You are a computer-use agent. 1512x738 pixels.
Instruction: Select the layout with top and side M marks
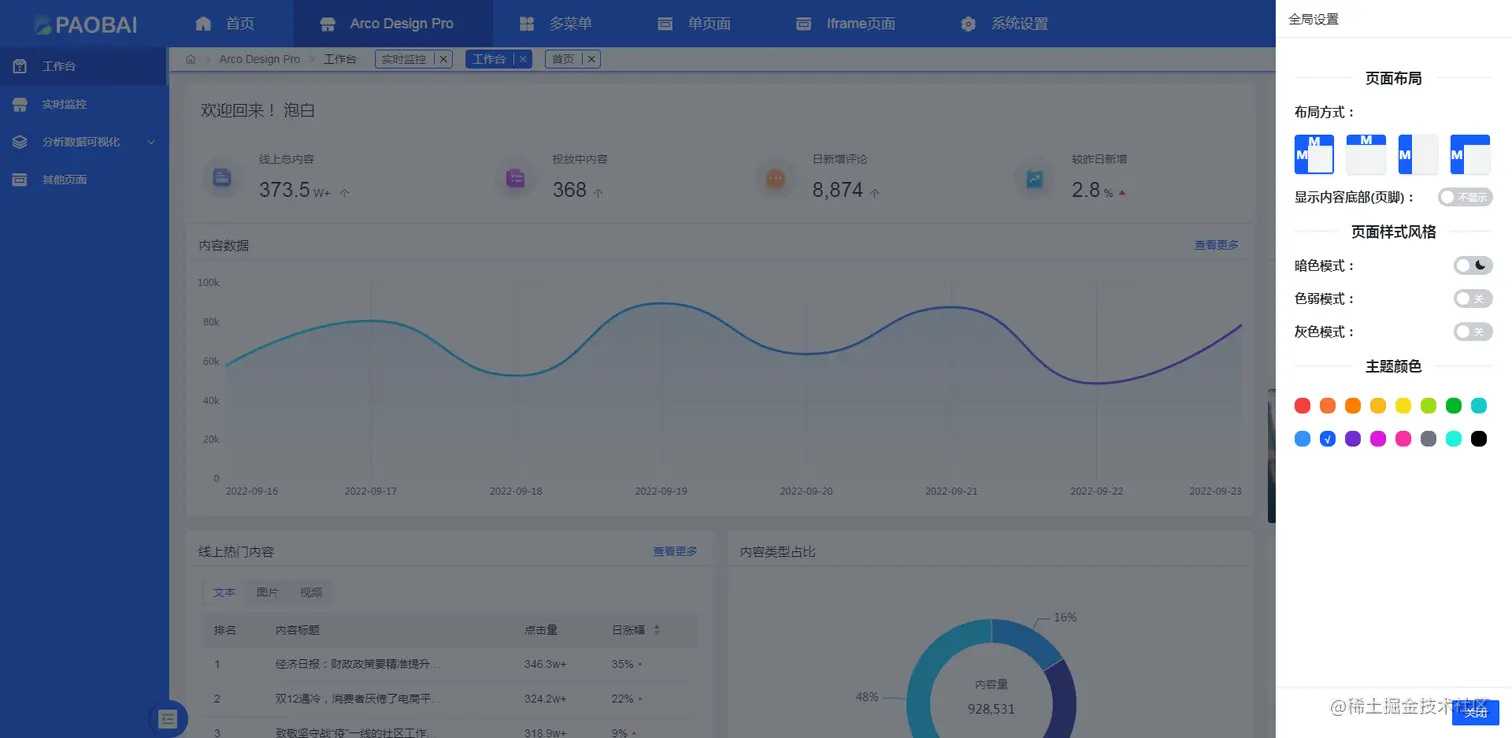click(1314, 155)
